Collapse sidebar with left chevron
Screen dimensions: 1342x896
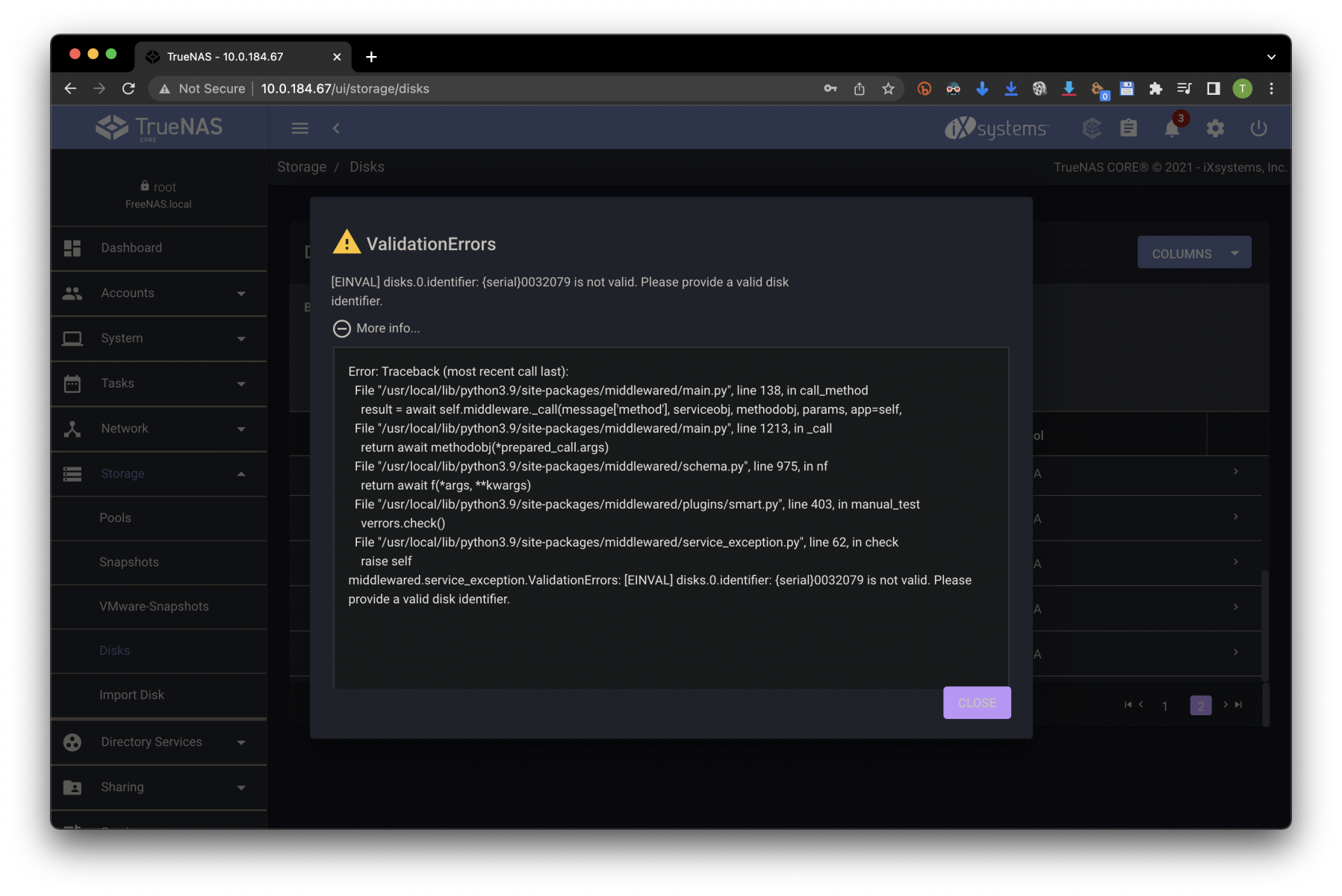click(x=336, y=128)
